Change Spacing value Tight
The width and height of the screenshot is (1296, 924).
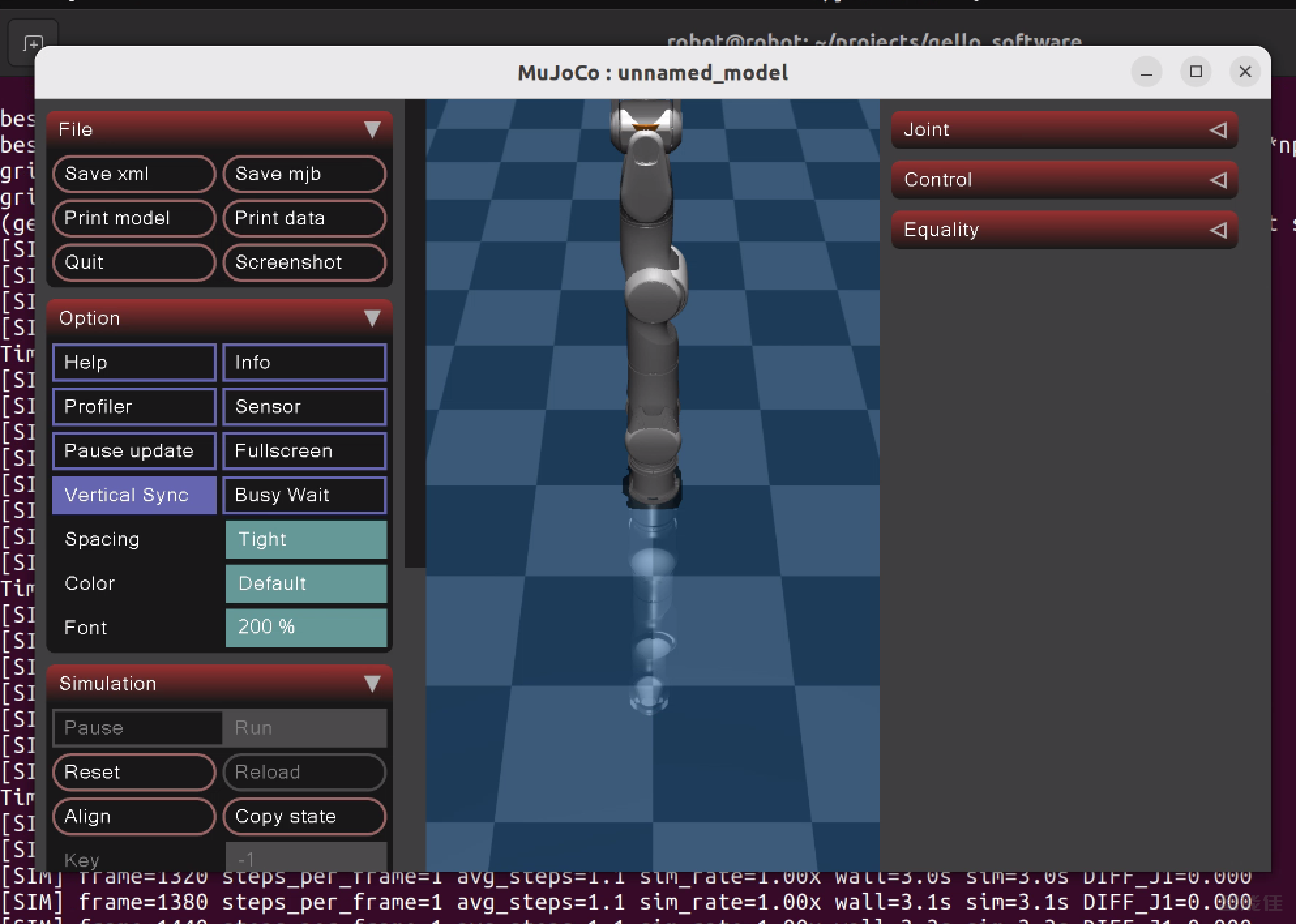click(x=306, y=540)
